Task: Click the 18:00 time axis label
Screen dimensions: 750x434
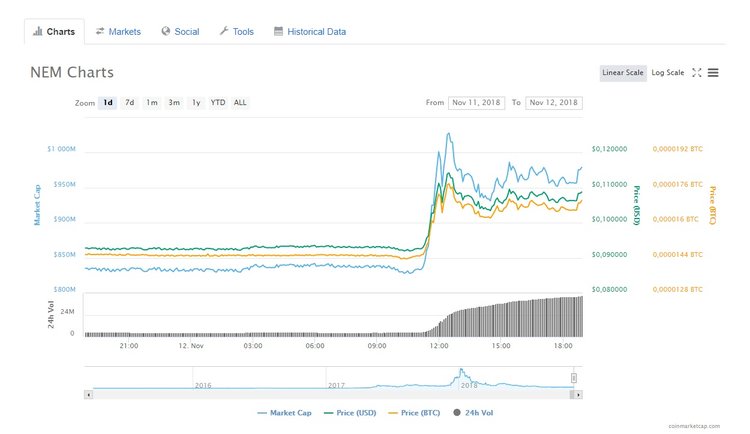Action: coord(563,345)
